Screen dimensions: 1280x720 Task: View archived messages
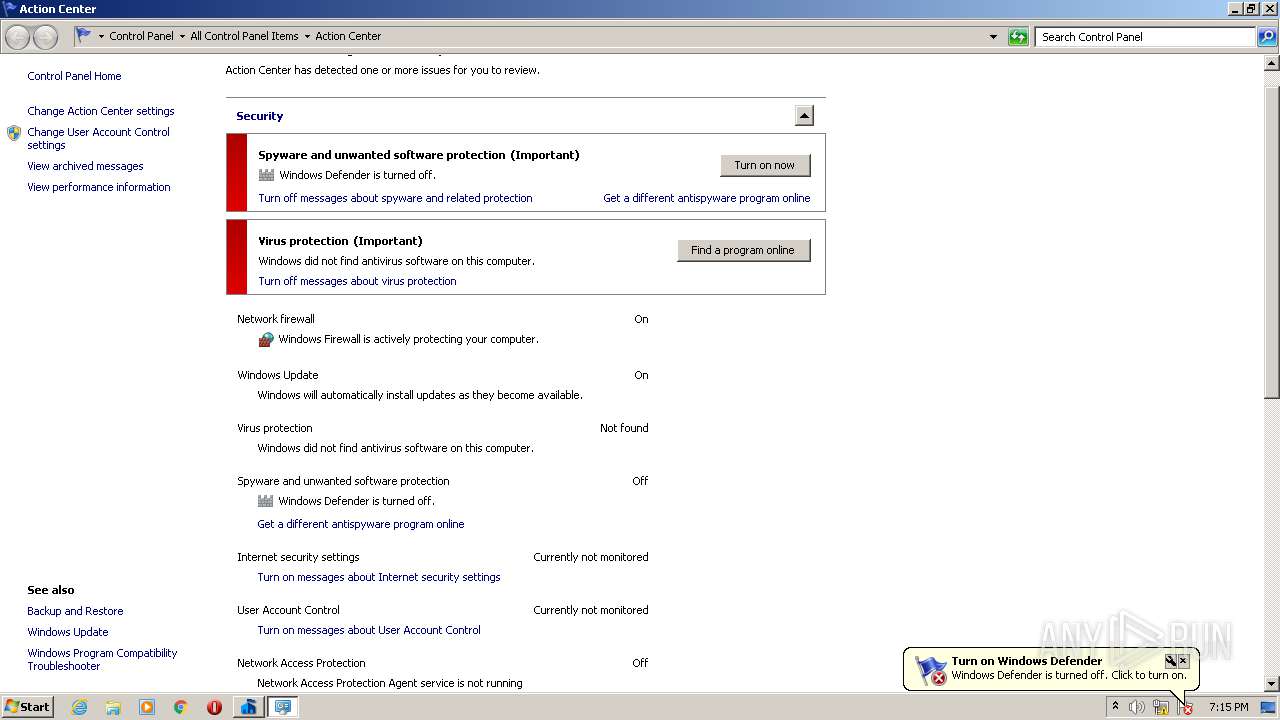tap(85, 166)
